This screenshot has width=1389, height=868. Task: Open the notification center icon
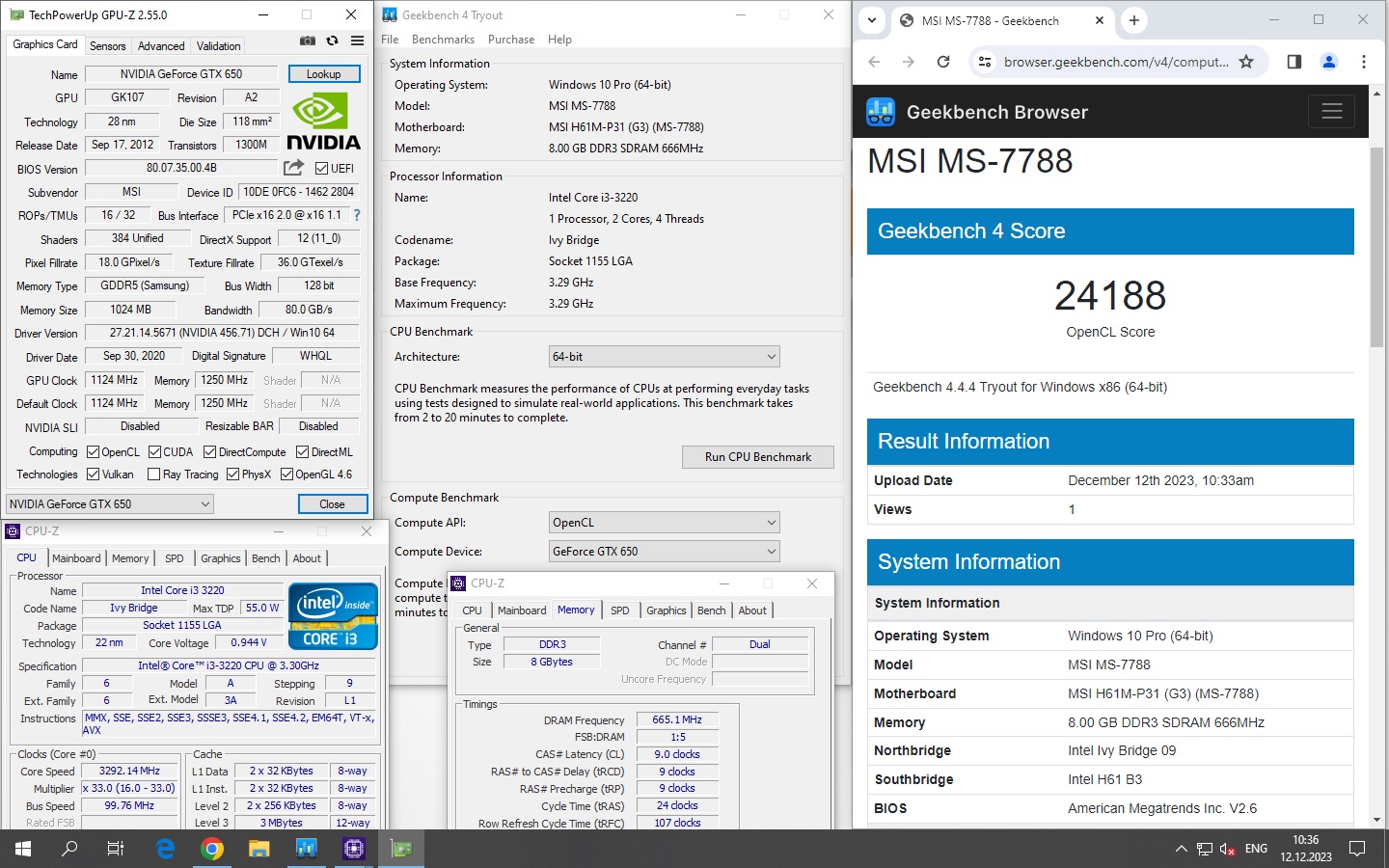click(1357, 849)
